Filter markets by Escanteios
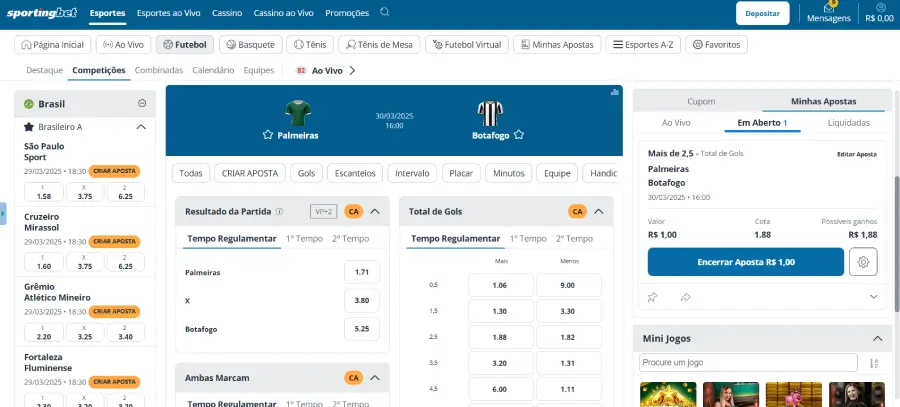900x407 pixels. pos(355,173)
